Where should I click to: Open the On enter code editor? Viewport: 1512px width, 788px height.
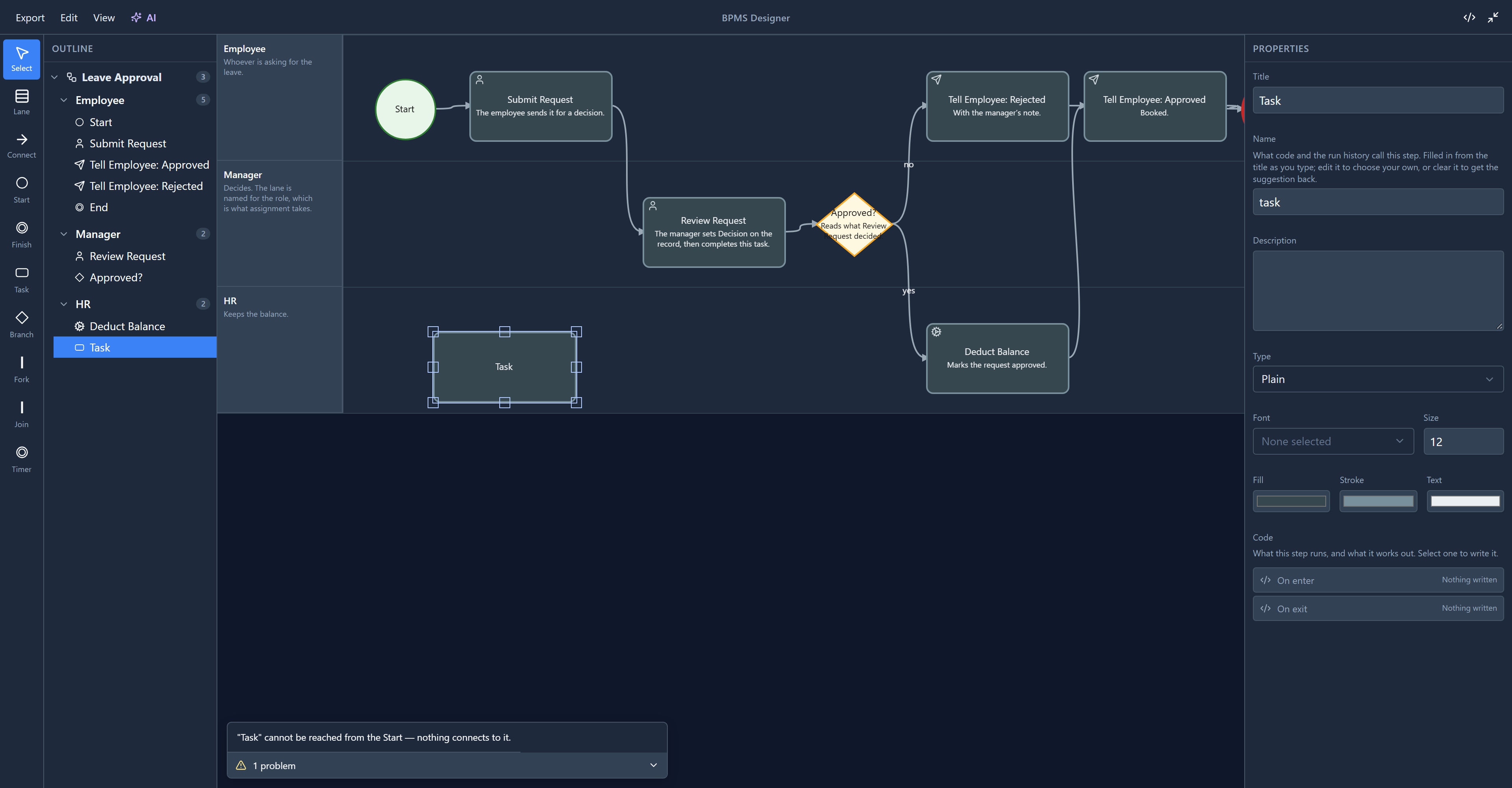point(1378,580)
